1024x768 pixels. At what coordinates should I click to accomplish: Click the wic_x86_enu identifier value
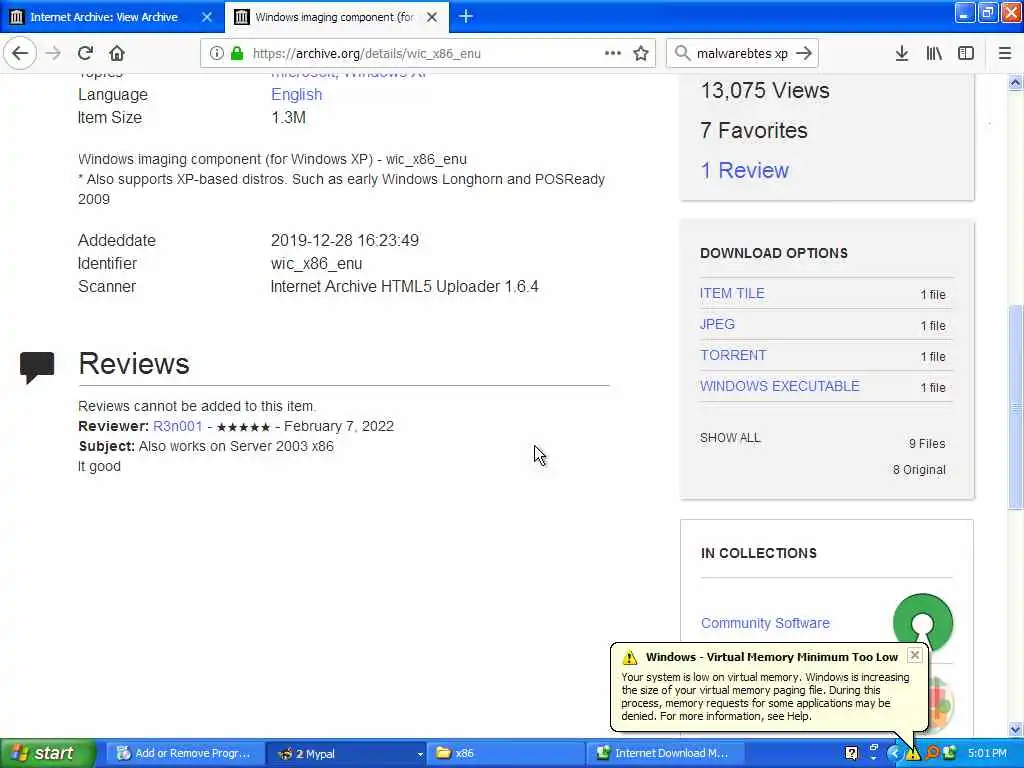[316, 264]
